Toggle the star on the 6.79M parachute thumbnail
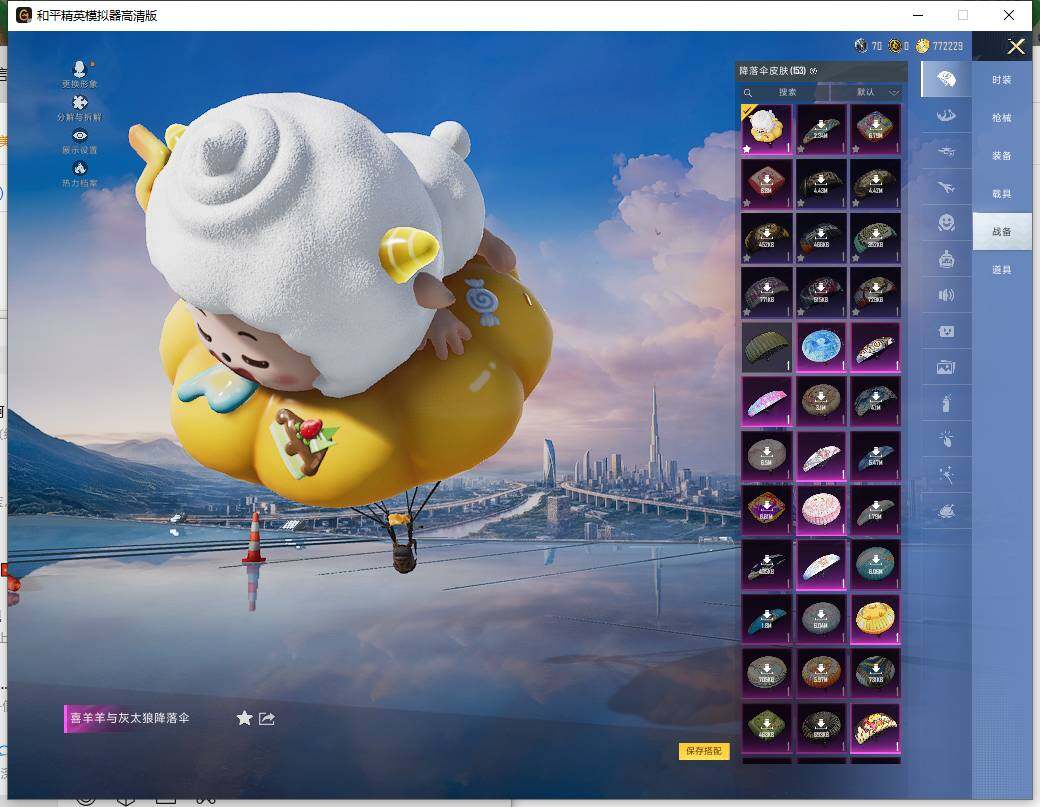The image size is (1040, 807). 856,149
